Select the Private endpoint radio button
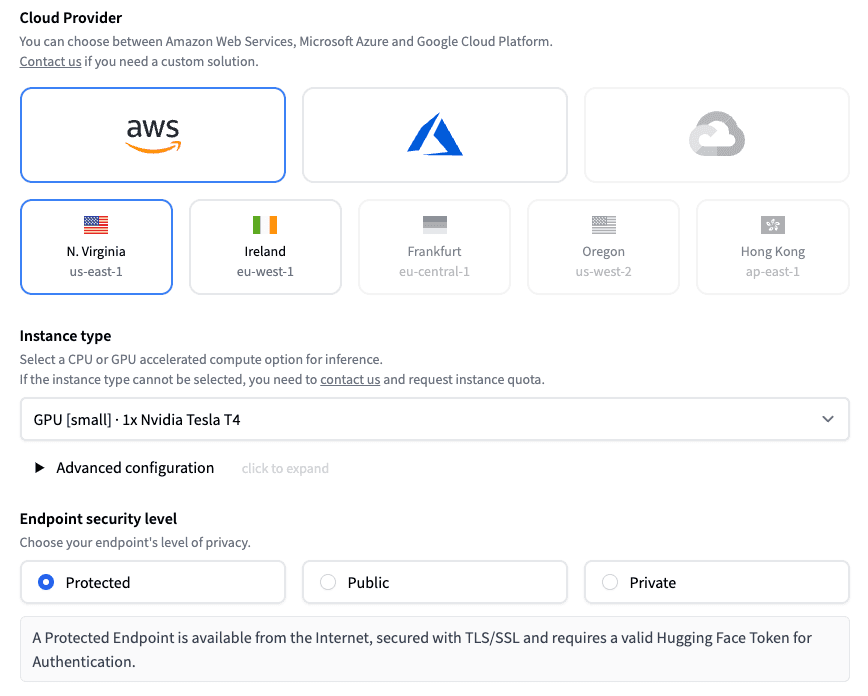Screen dimensions: 868x696 coord(609,582)
